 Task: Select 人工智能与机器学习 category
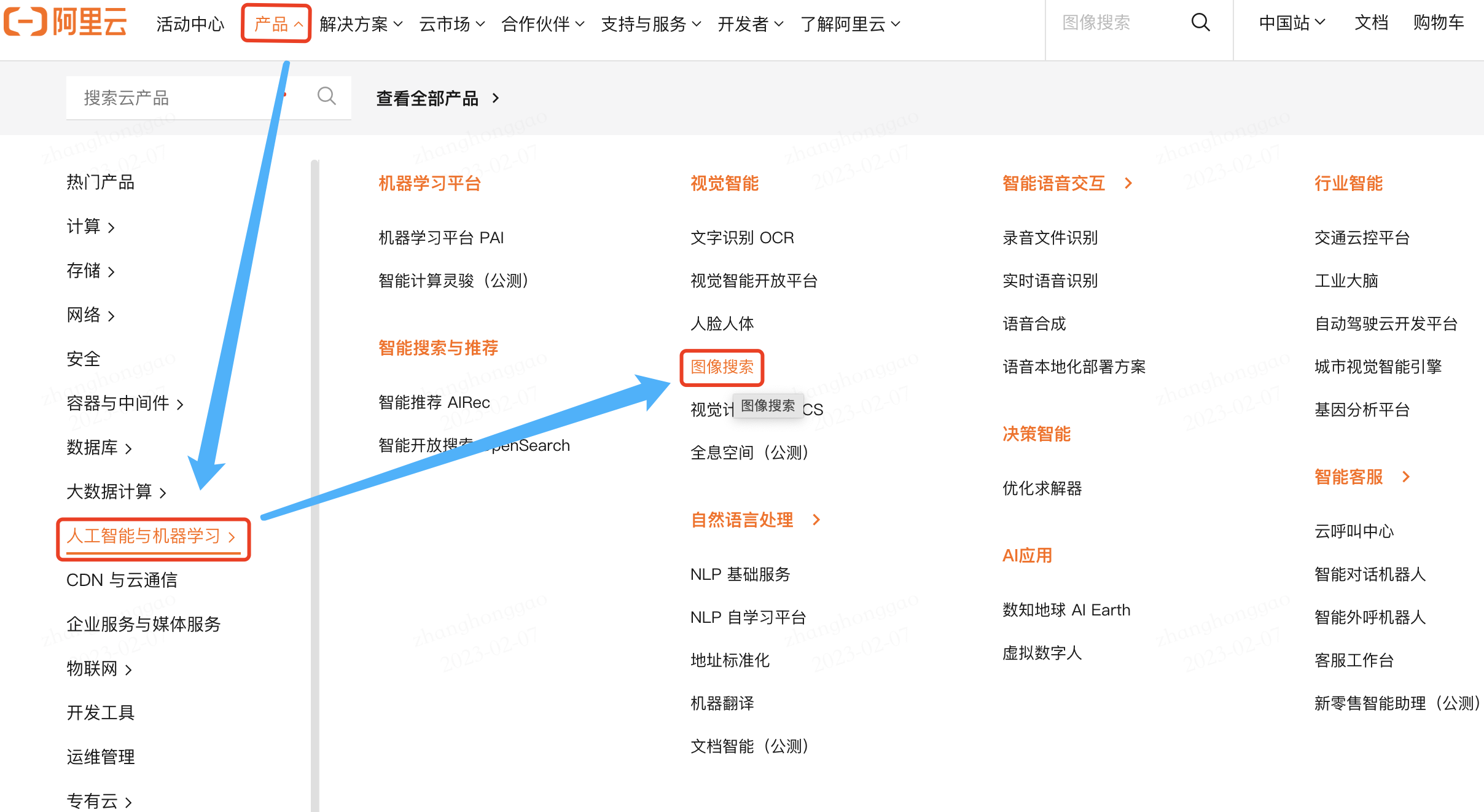(x=150, y=536)
